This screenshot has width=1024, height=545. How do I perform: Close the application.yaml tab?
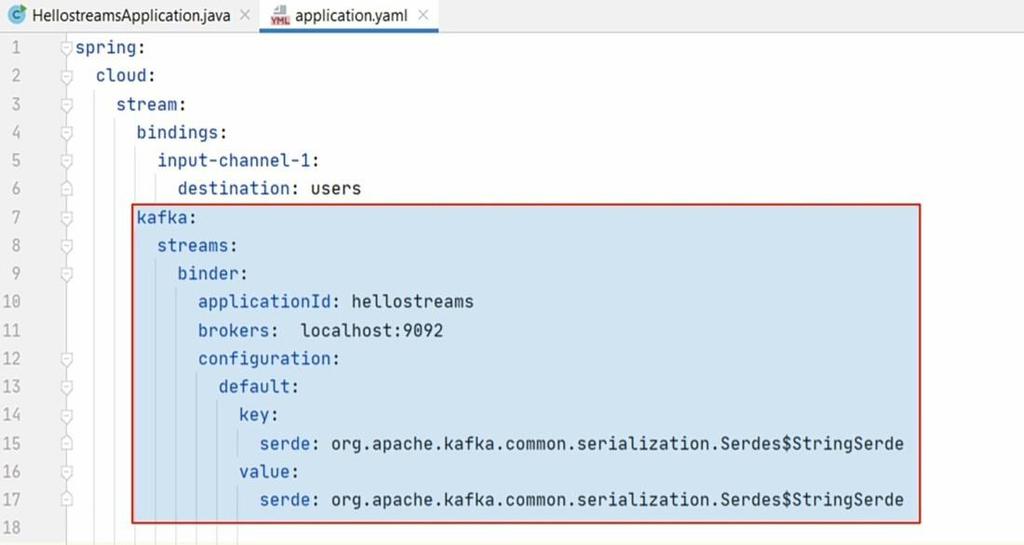coord(423,15)
